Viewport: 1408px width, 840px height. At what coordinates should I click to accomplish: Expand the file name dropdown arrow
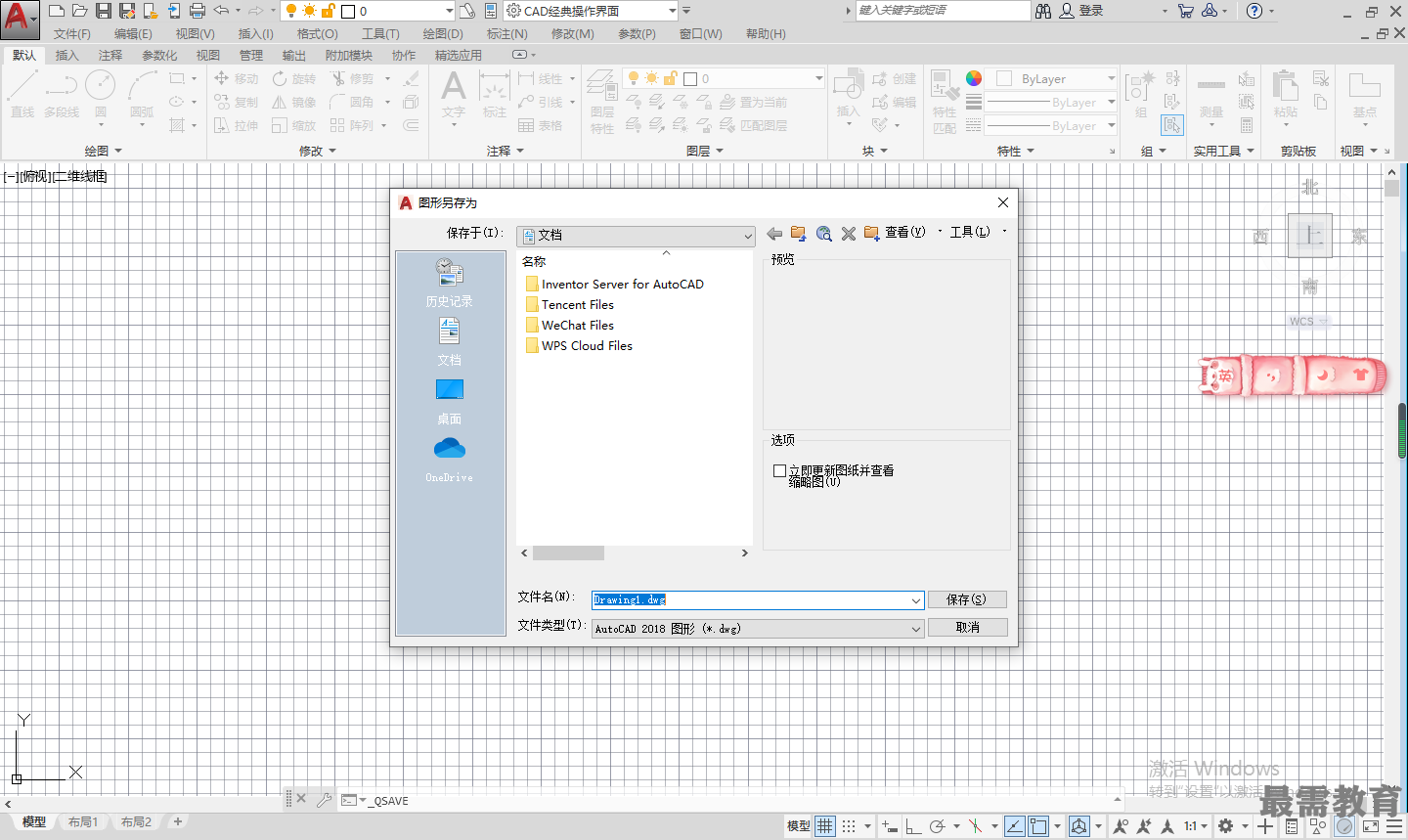coord(916,600)
